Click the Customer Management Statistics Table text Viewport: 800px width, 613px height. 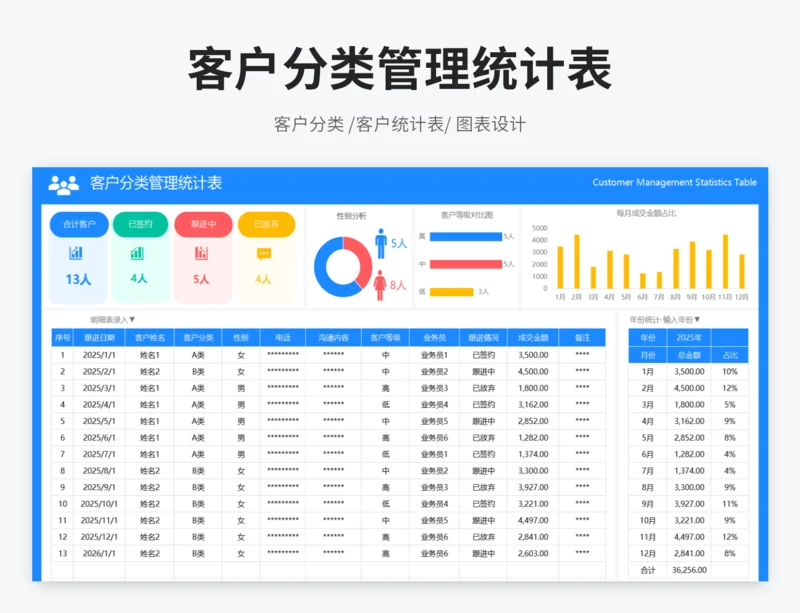click(674, 182)
